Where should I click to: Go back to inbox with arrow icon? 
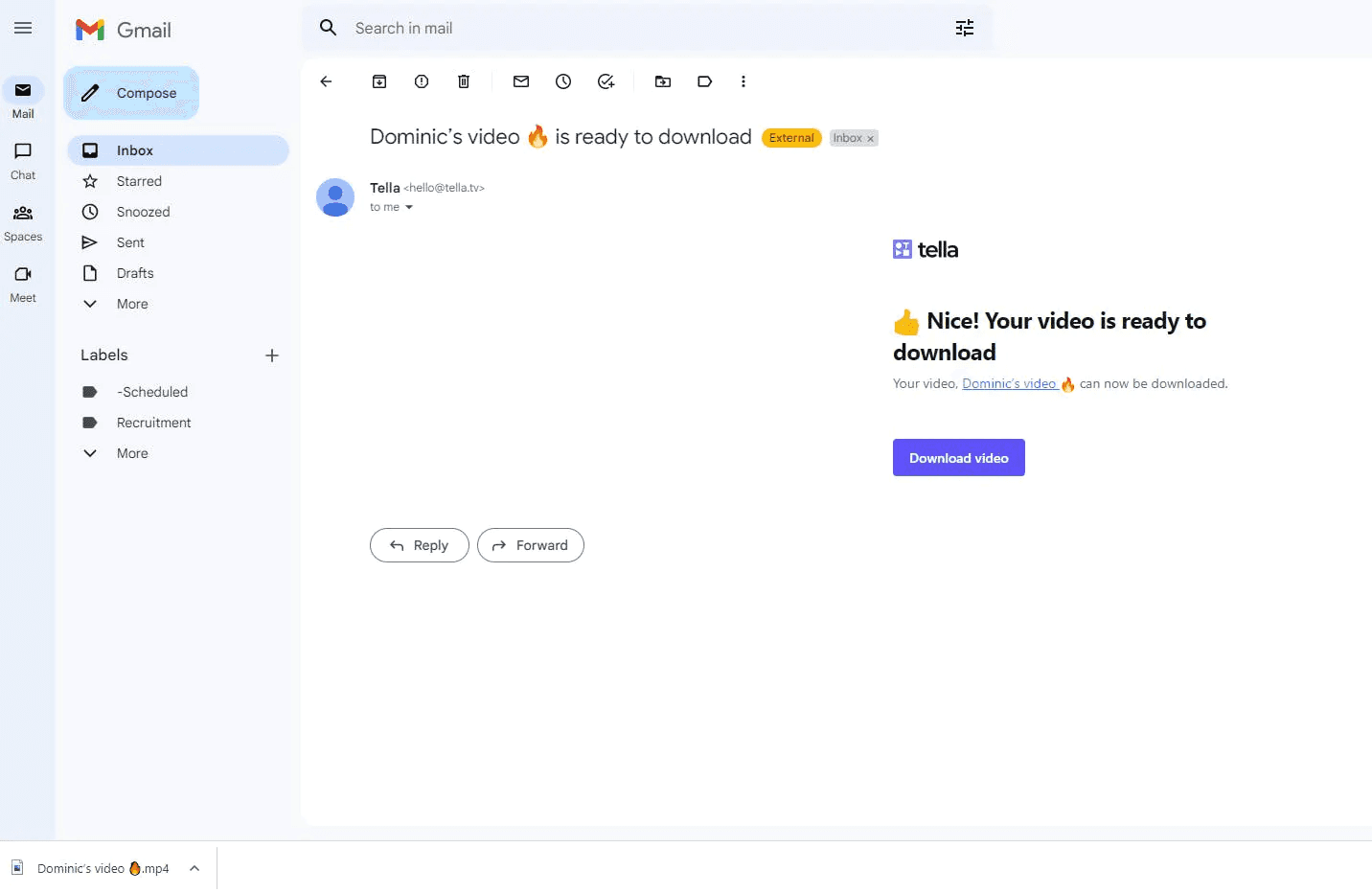point(326,81)
